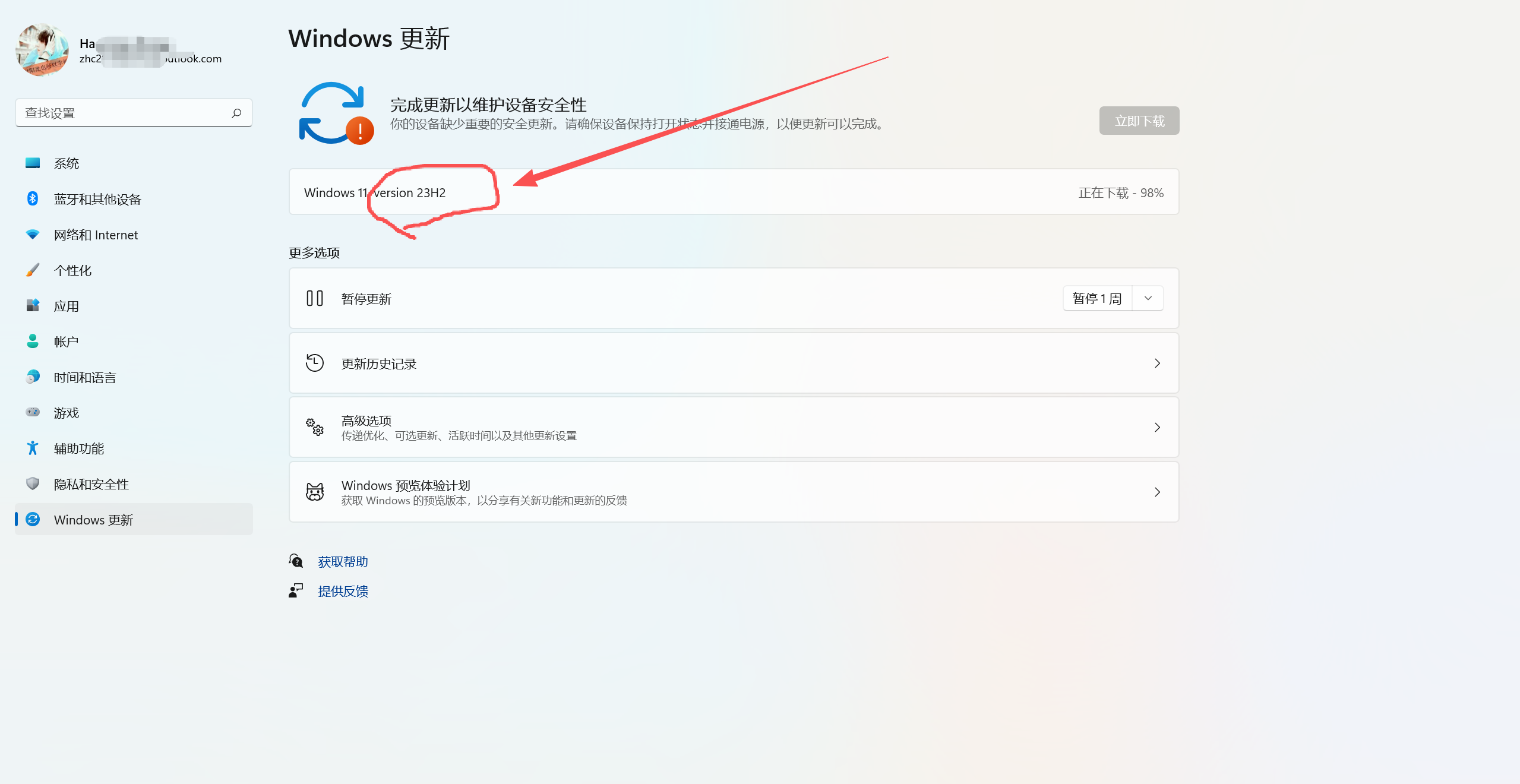Viewport: 1520px width, 784px height.
Task: Select 时间和语言 in sidebar
Action: tap(84, 377)
